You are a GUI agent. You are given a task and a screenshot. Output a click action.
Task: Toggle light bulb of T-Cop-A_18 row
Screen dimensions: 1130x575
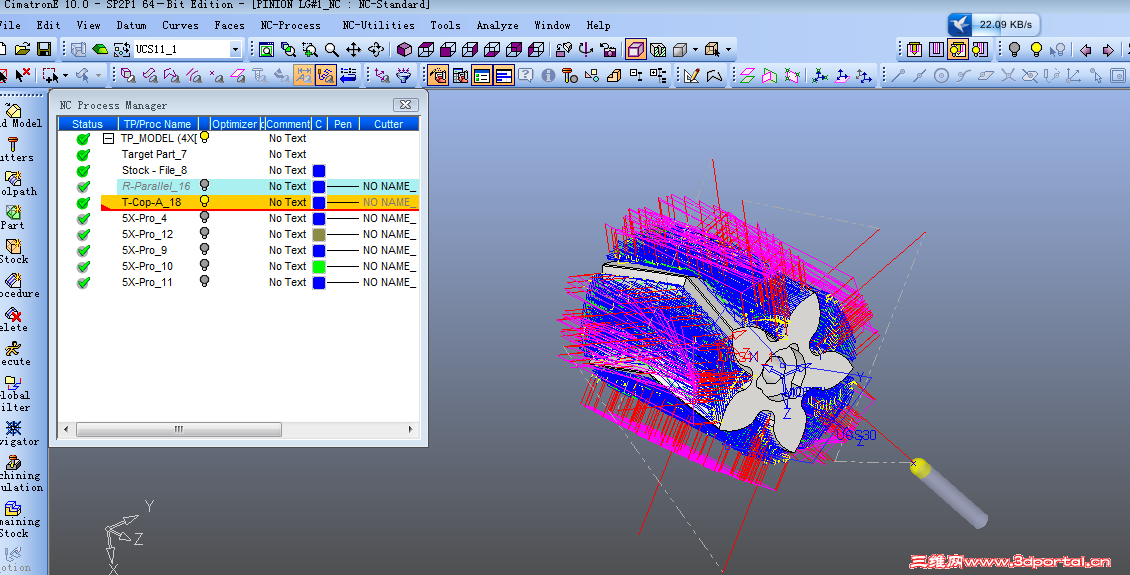coord(205,201)
